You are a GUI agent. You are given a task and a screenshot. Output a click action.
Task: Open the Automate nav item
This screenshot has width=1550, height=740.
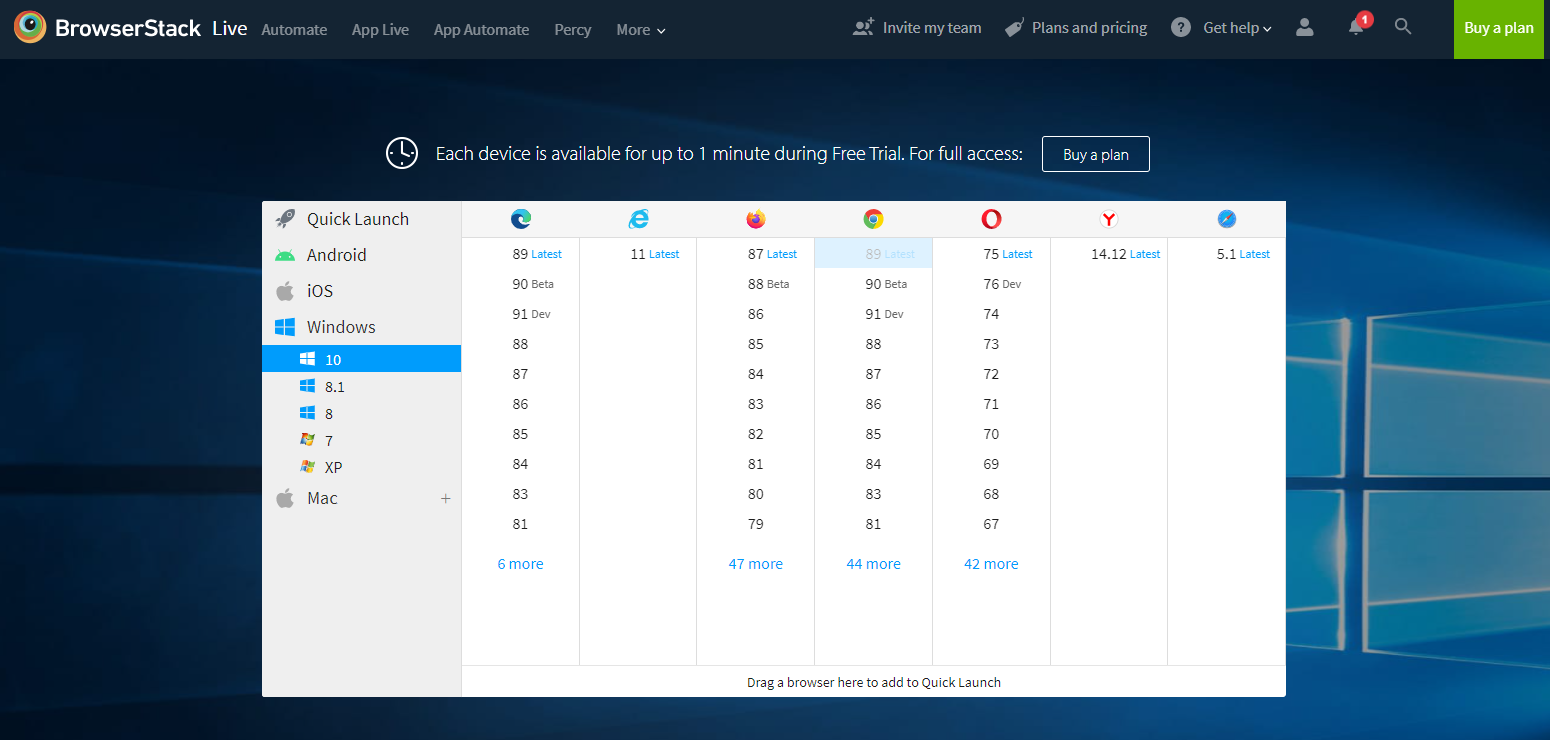click(294, 30)
